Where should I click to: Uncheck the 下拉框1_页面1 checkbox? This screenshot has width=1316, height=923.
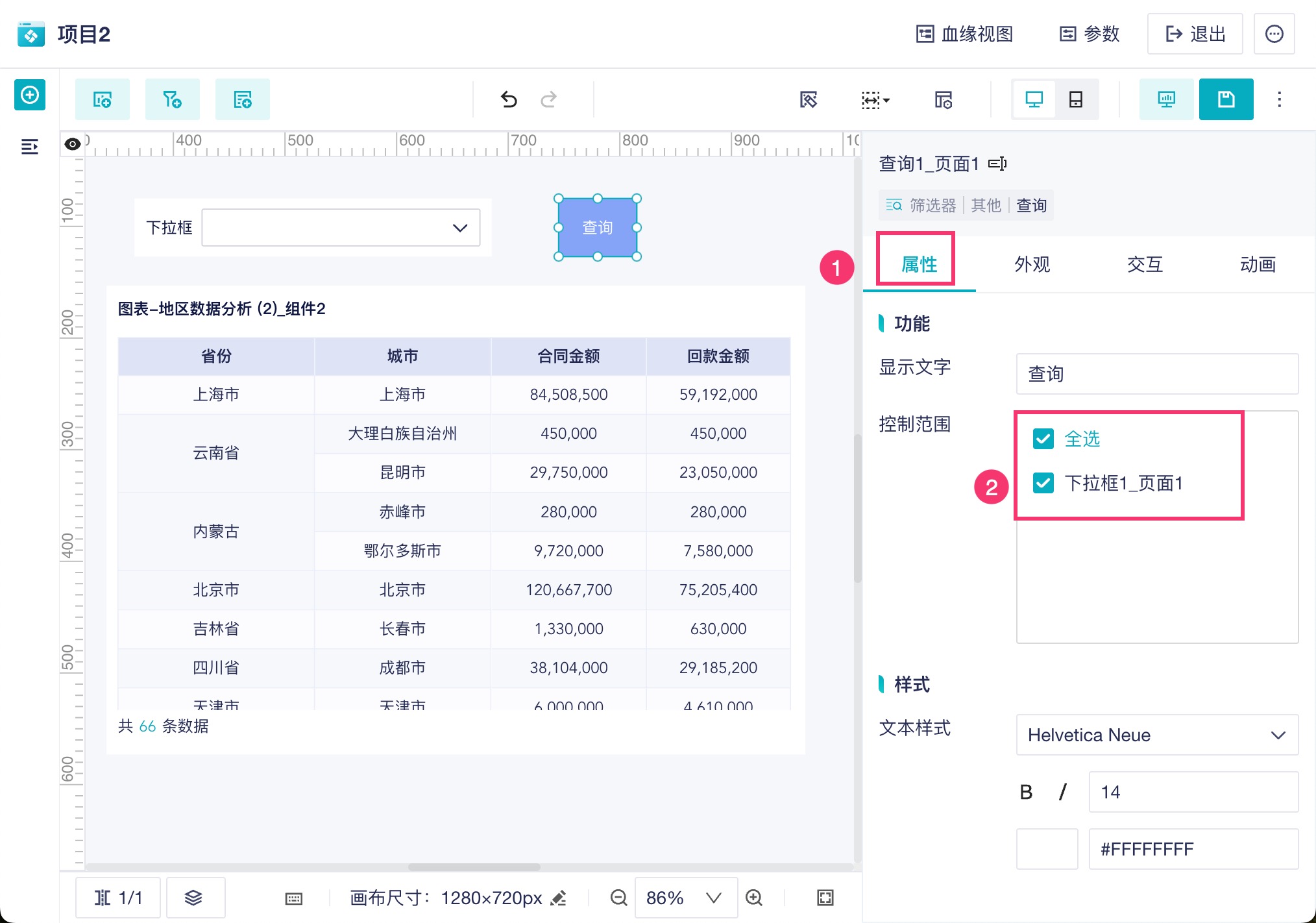[x=1043, y=483]
